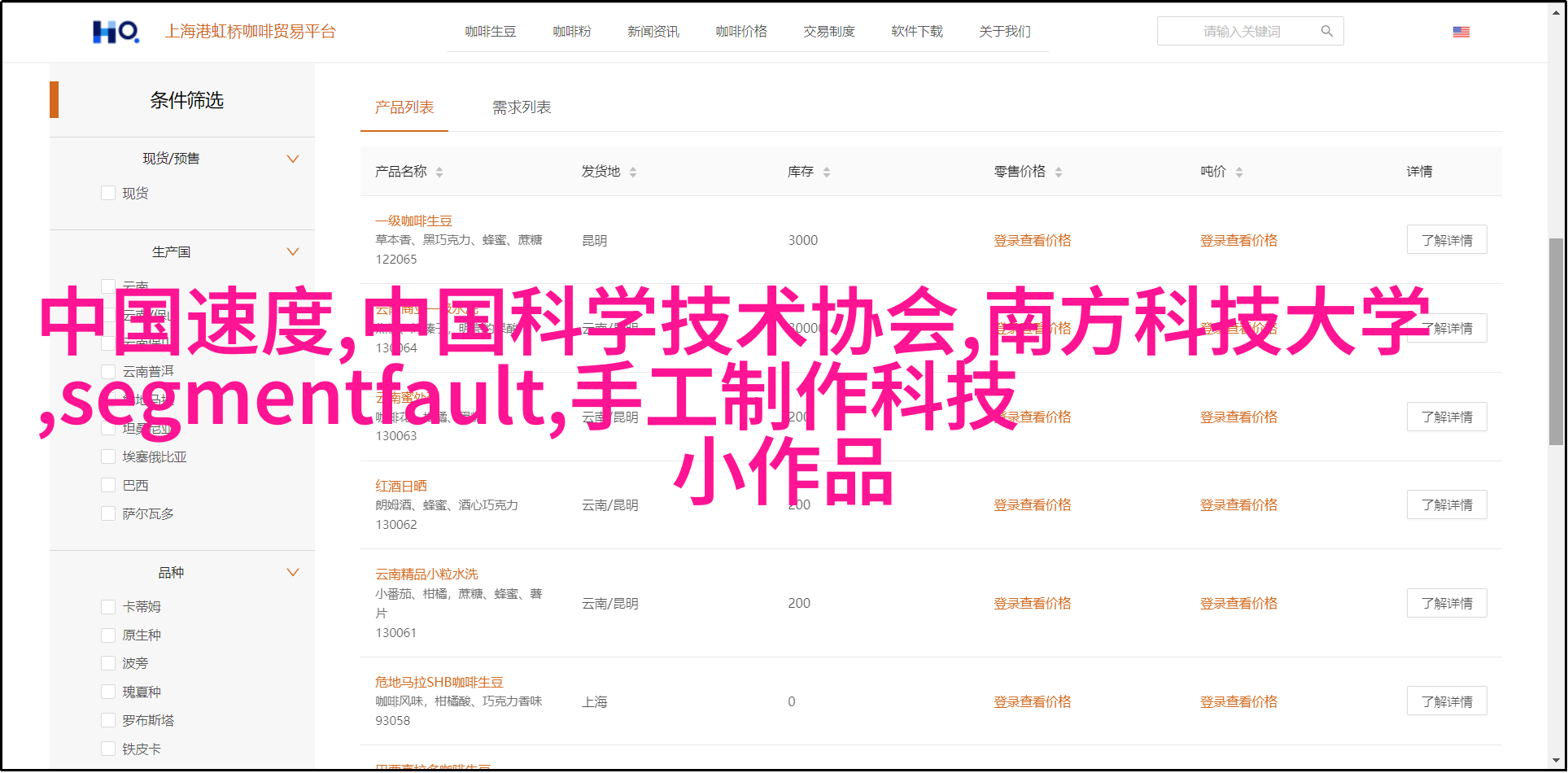
Task: Check the 巴西 filter checkbox
Action: coord(107,485)
